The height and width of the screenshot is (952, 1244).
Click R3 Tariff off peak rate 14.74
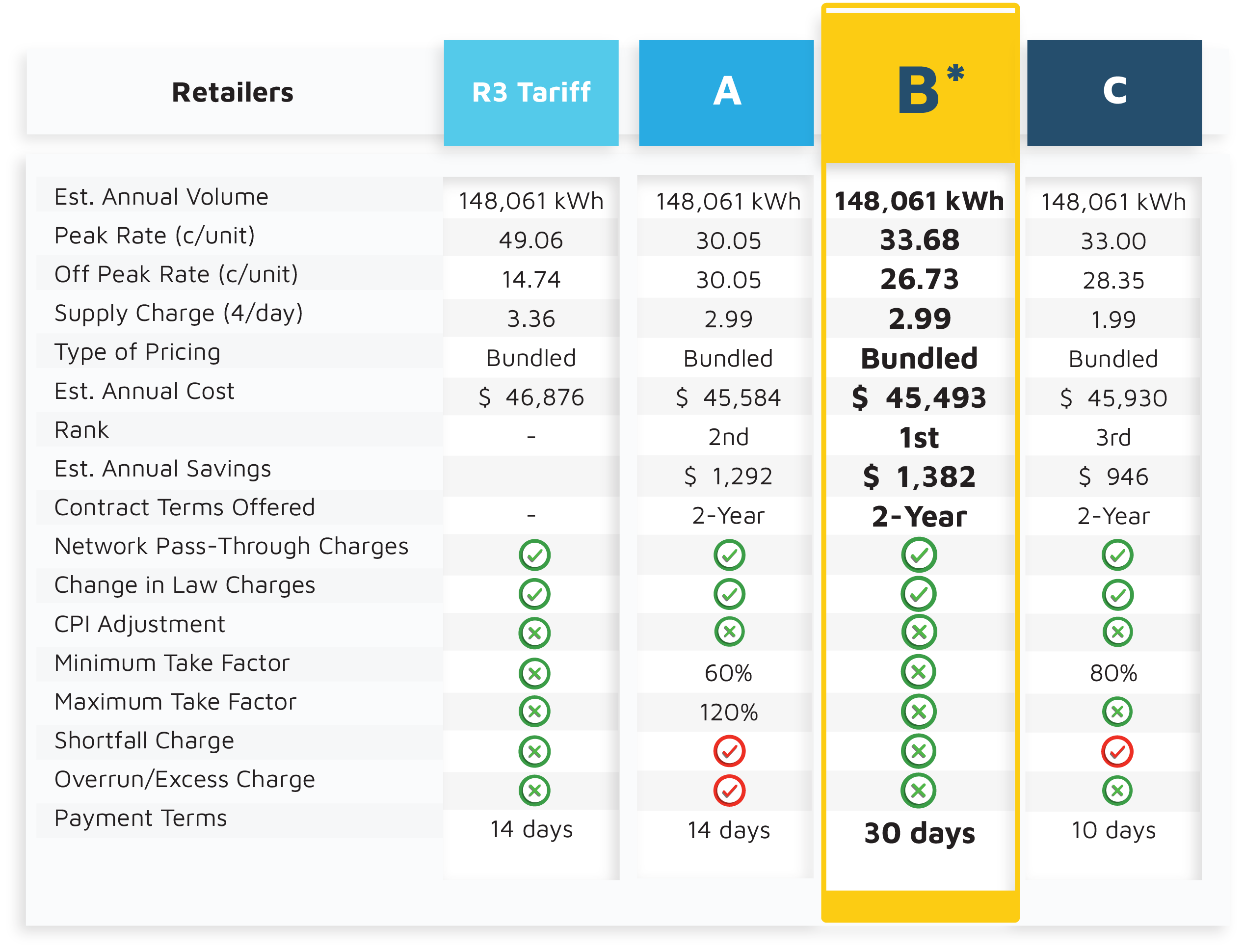[531, 279]
